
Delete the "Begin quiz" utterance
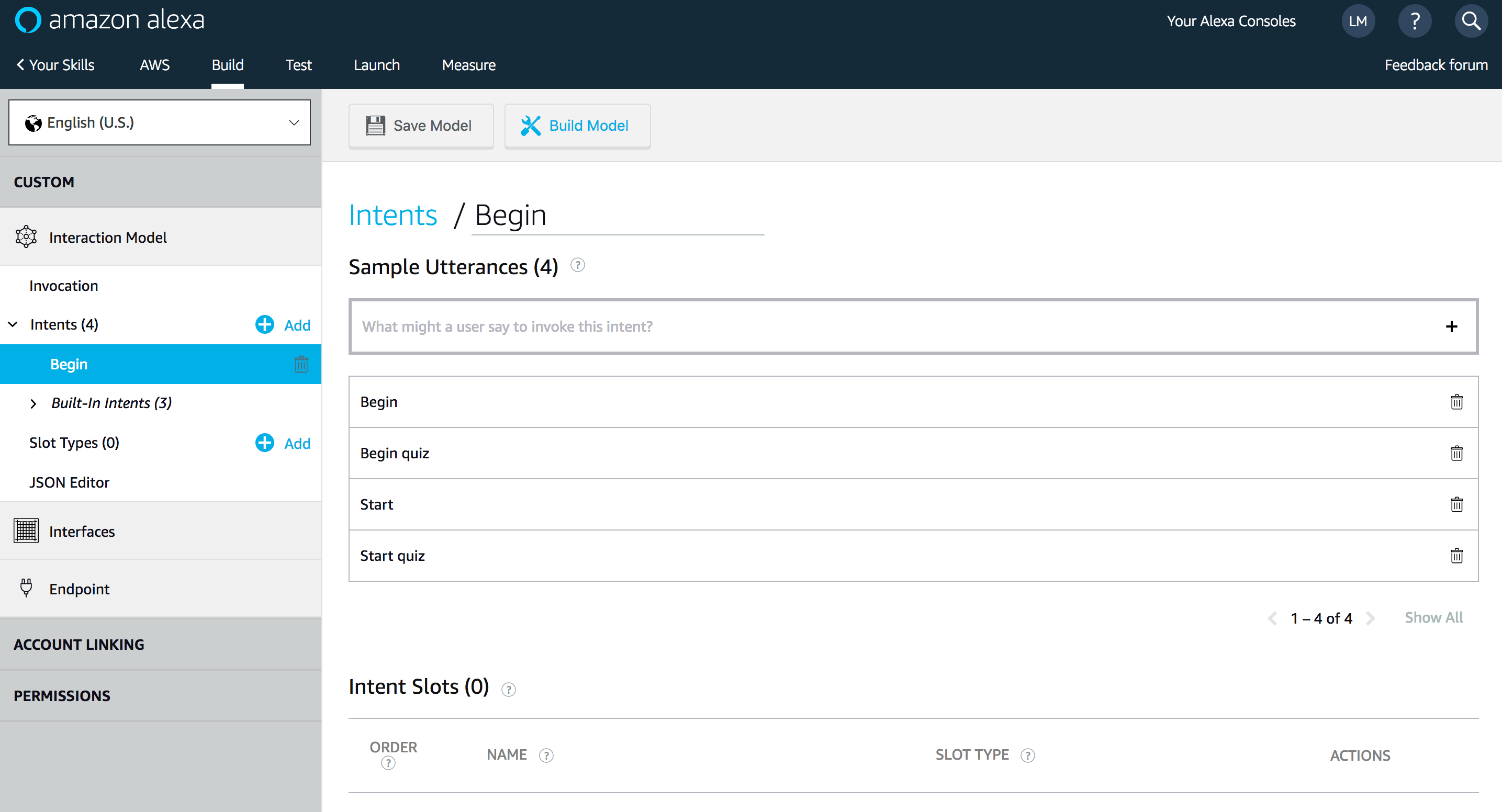1456,454
